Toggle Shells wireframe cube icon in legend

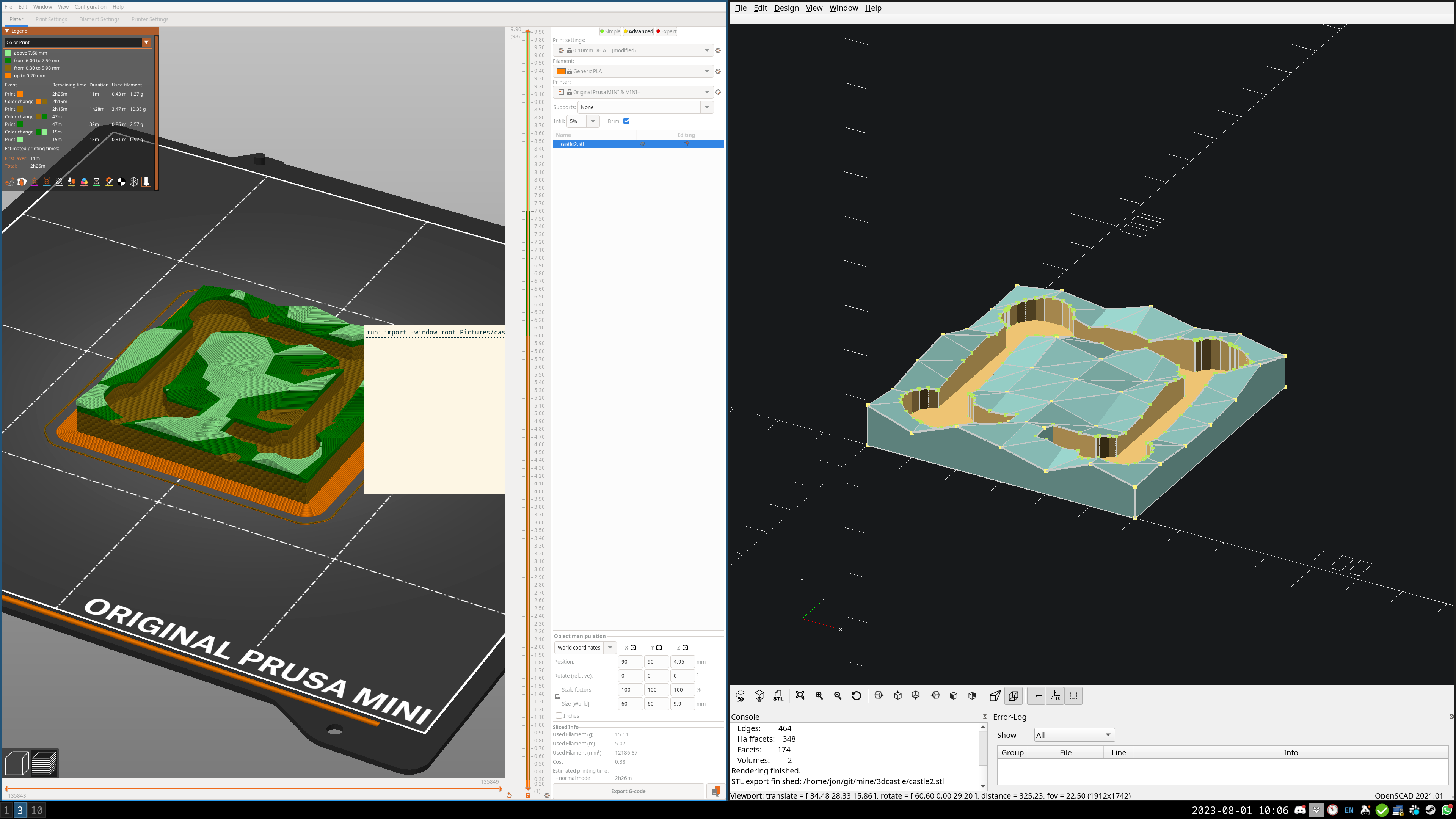point(134,182)
